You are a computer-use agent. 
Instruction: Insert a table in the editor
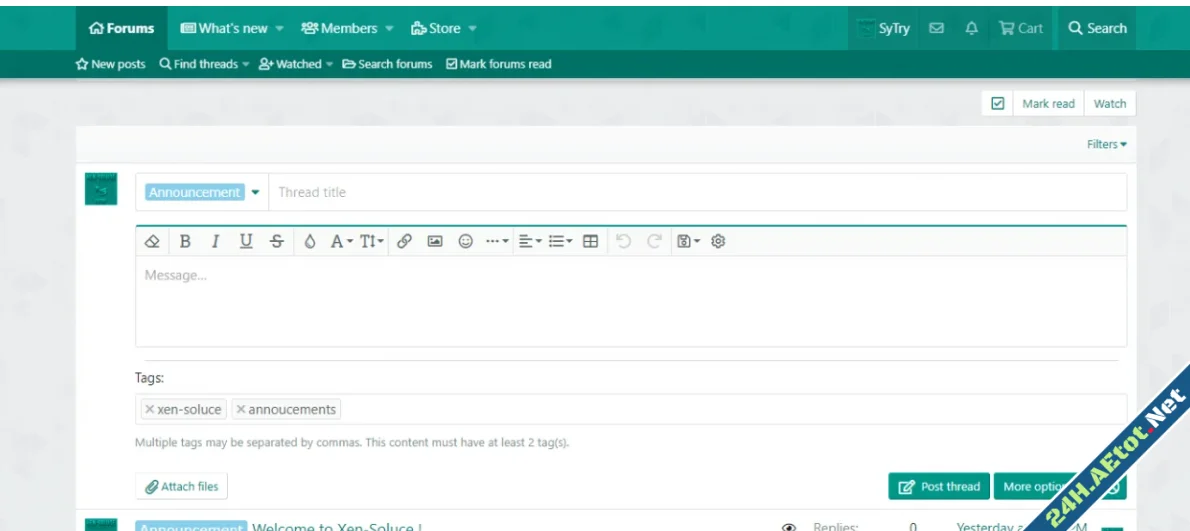tap(591, 241)
